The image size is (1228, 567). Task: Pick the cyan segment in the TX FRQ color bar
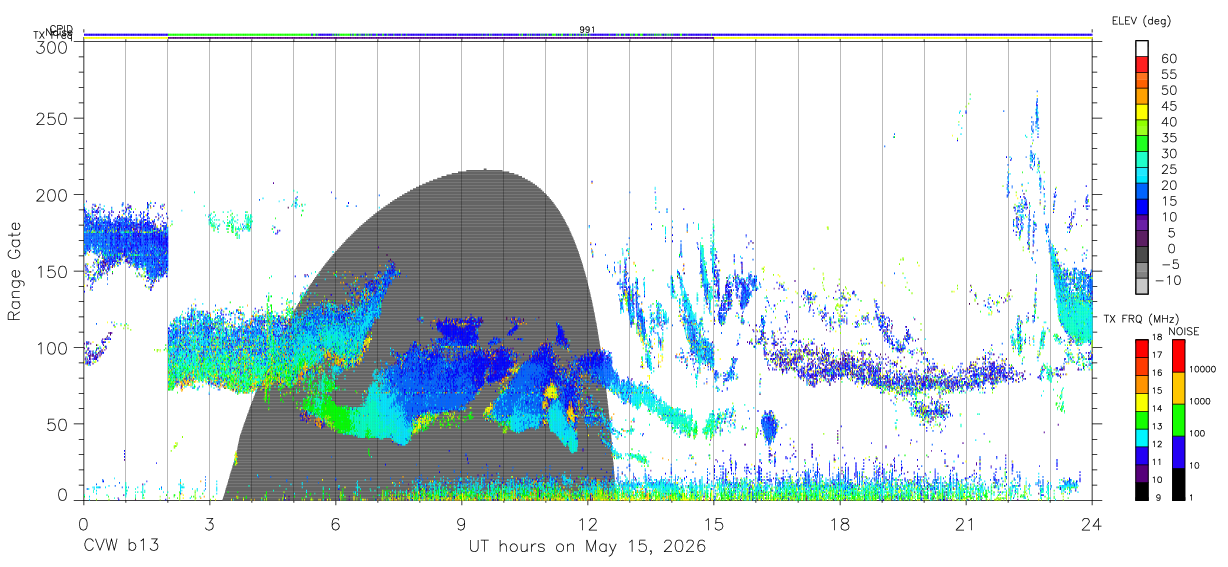(x=1142, y=438)
